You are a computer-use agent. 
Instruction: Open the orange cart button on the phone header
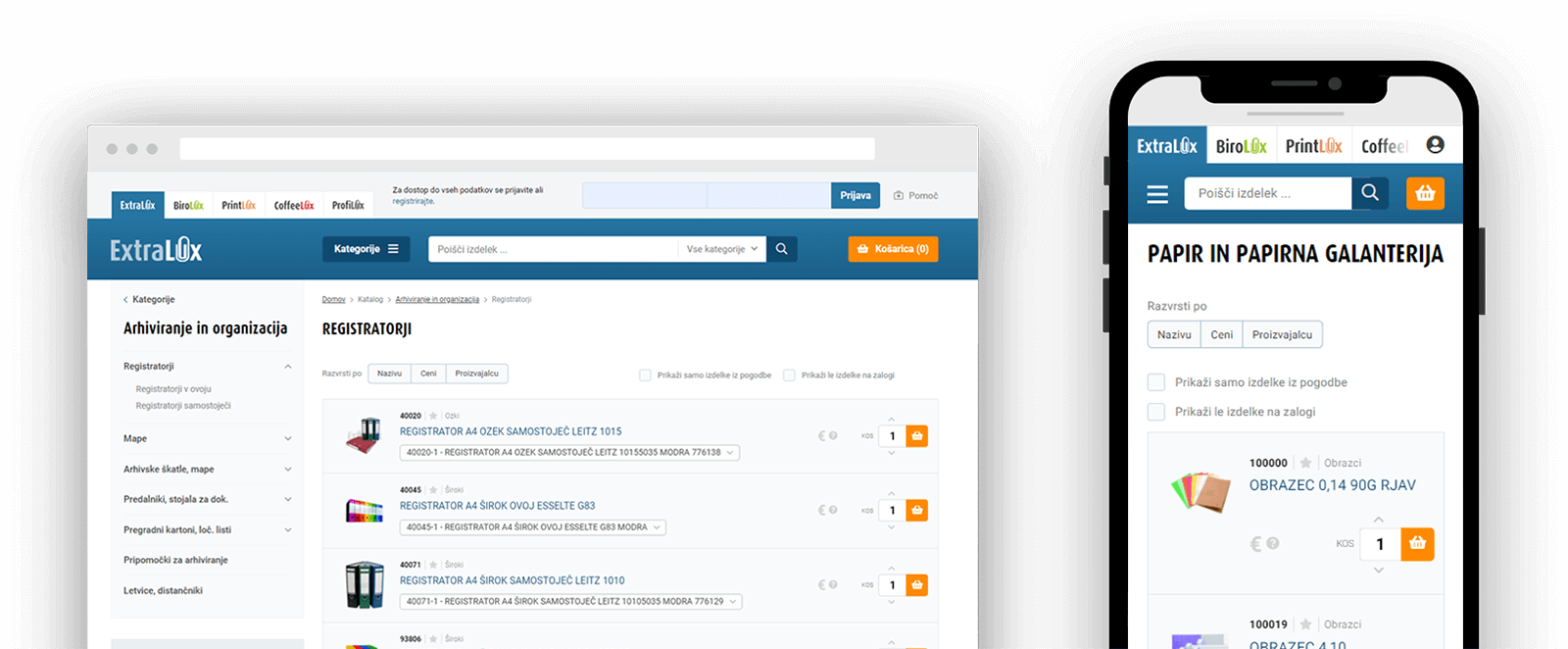point(1425,193)
